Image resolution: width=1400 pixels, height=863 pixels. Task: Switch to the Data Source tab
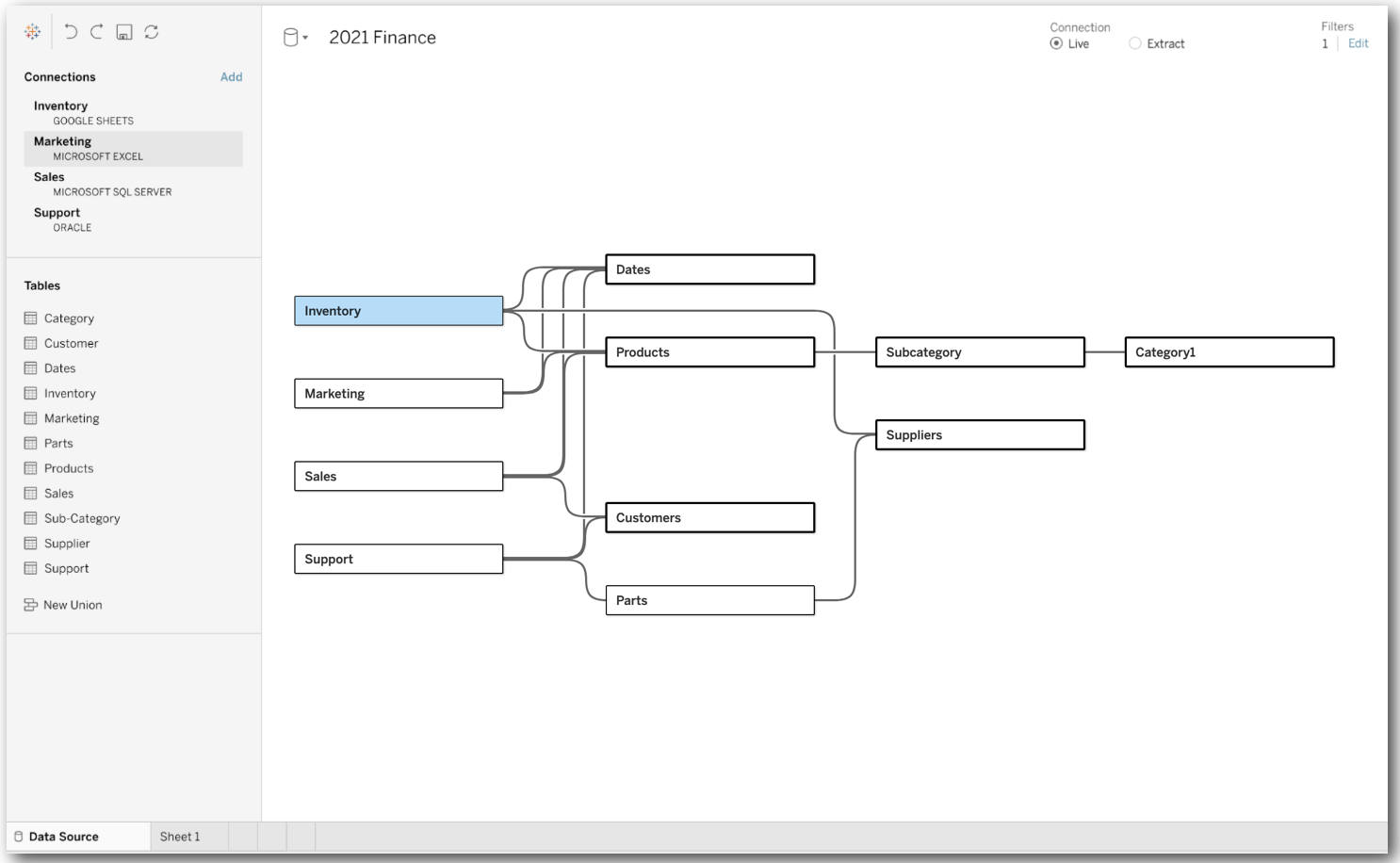point(79,837)
